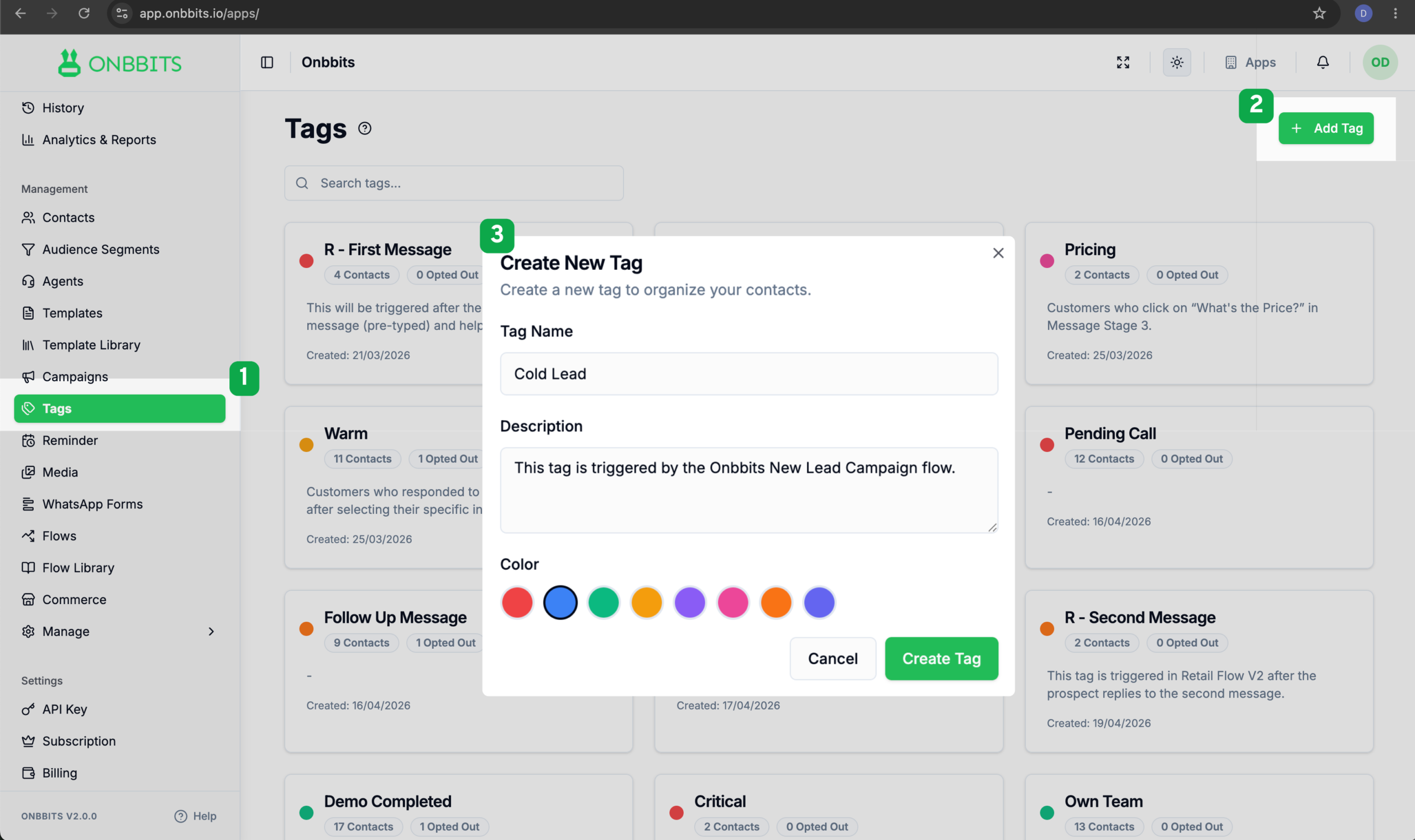Open Agents in the sidebar
This screenshot has width=1415, height=840.
click(x=119, y=281)
